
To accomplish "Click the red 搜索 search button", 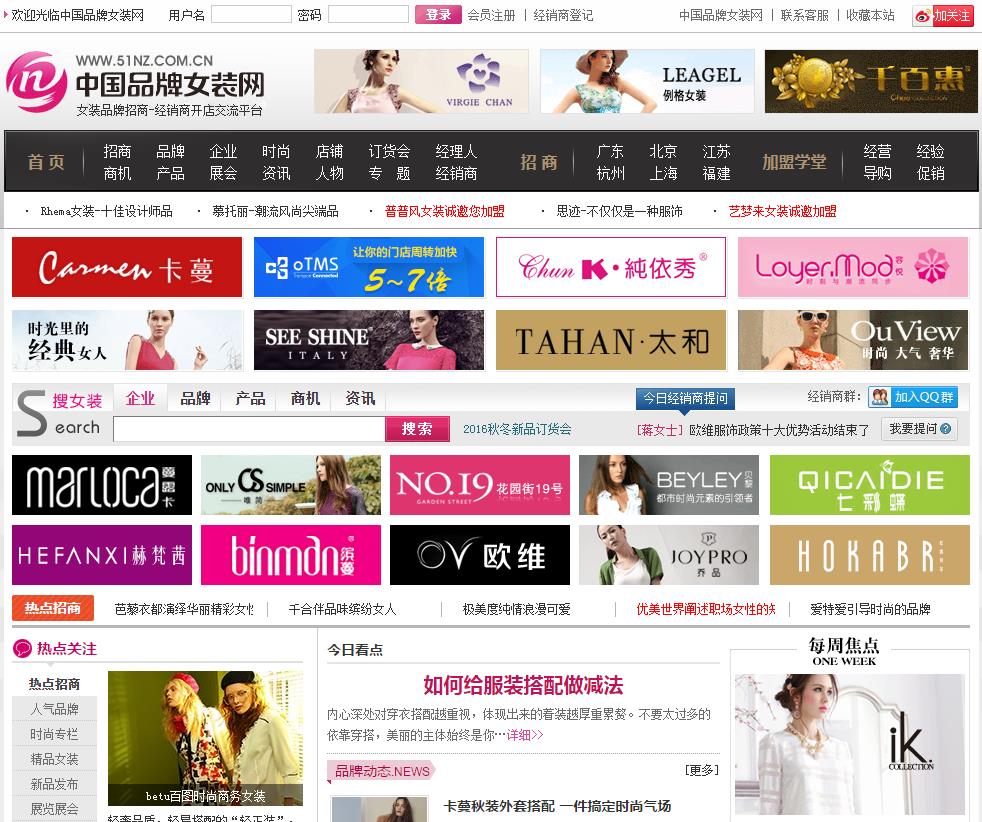I will [x=417, y=429].
